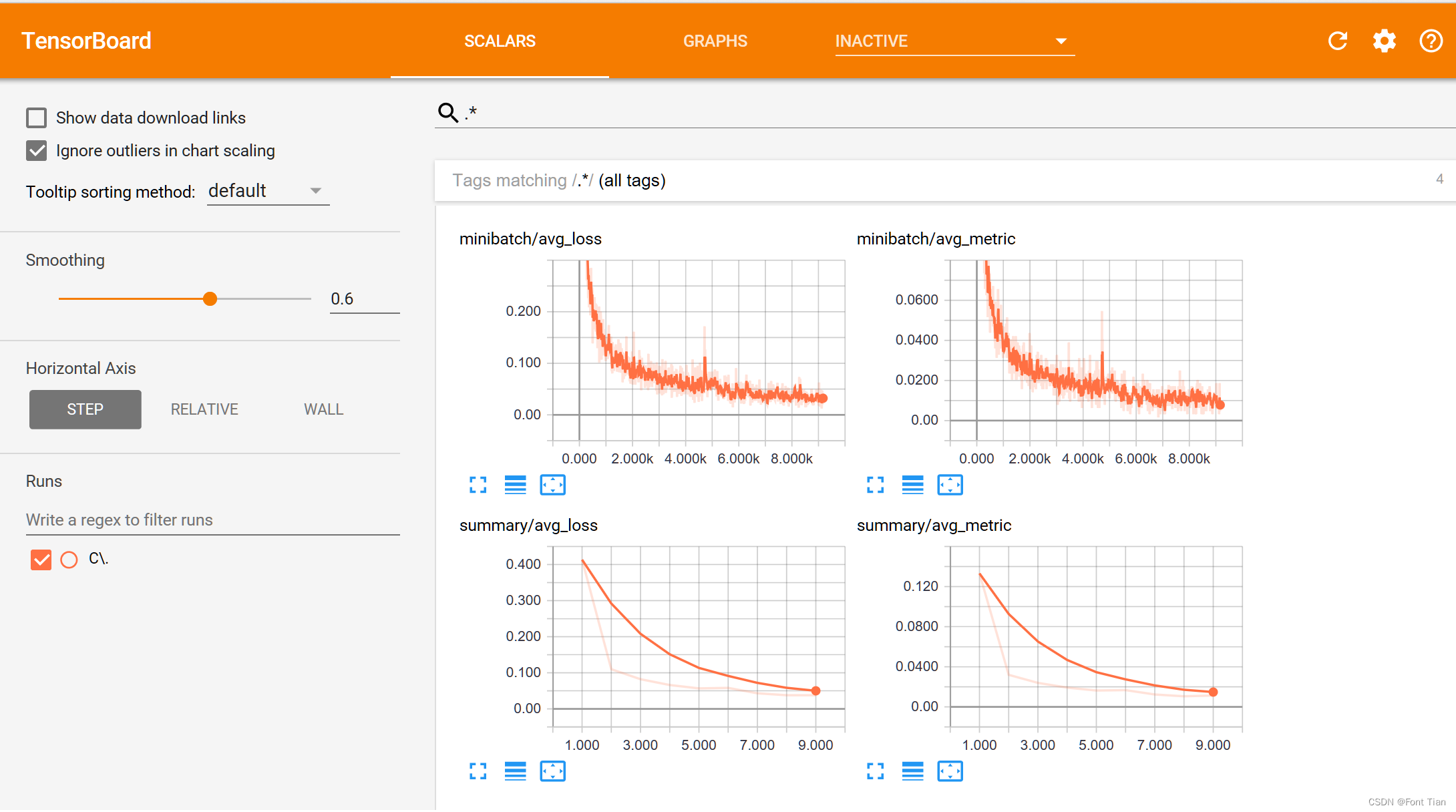
Task: Enable the Ignore outliers in chart scaling checkbox
Action: pos(37,151)
